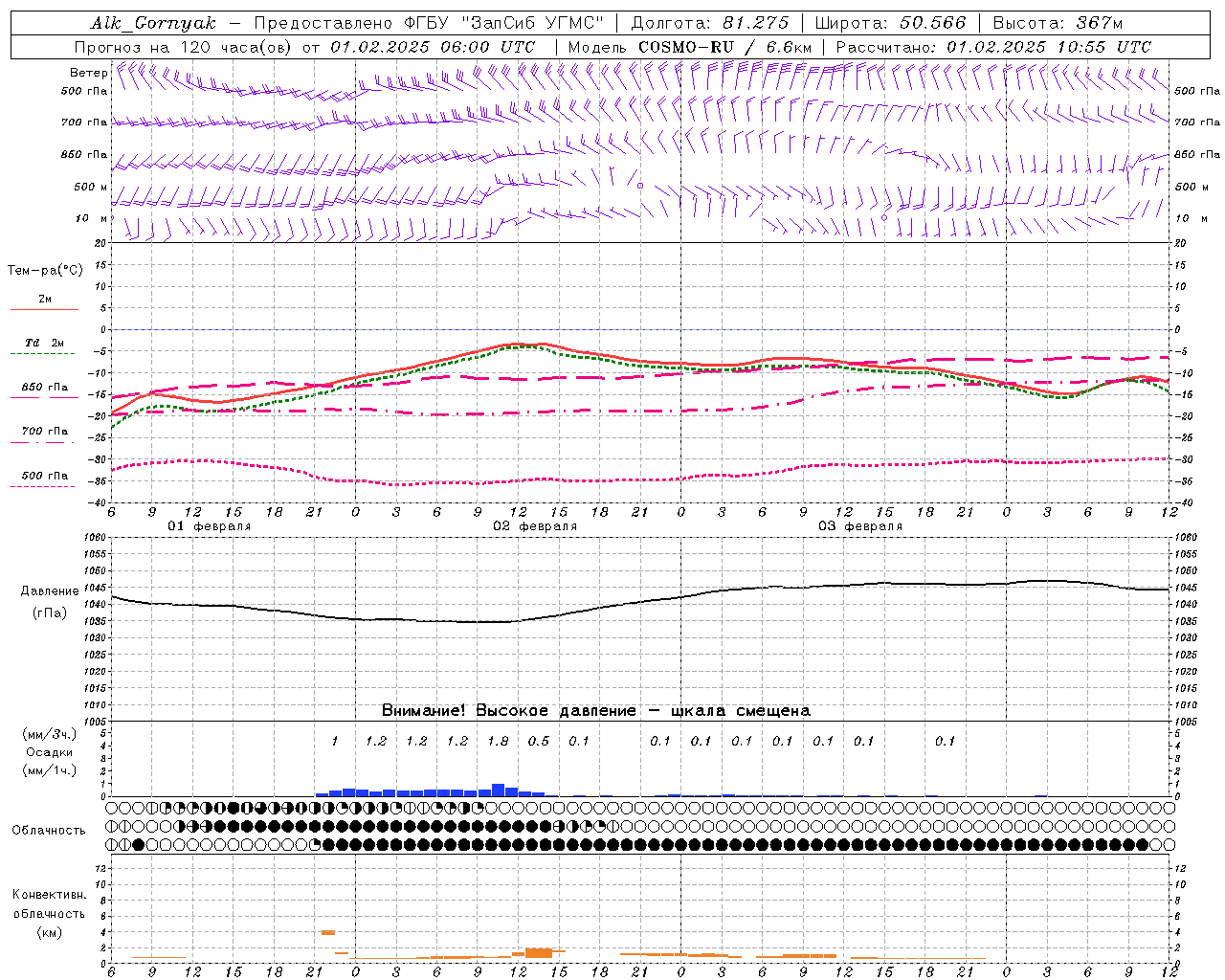1225x980 pixels.
Task: Select the 0.5 three-hour precipitation value
Action: (x=539, y=742)
